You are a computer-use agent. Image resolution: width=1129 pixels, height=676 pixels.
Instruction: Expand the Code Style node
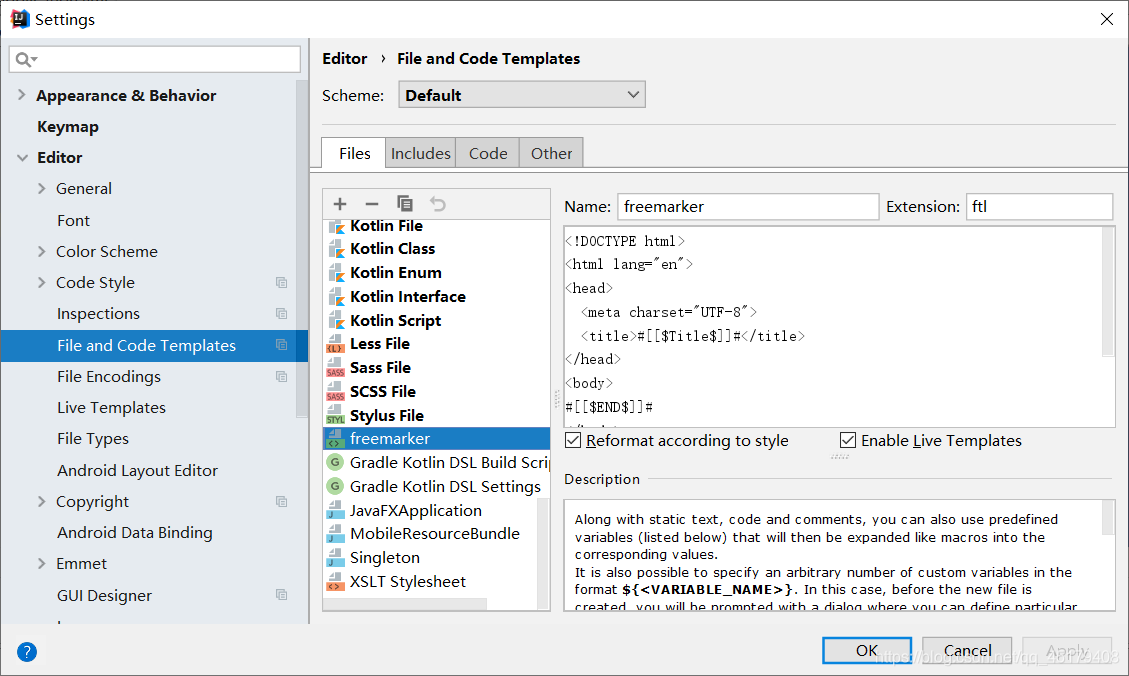click(41, 283)
